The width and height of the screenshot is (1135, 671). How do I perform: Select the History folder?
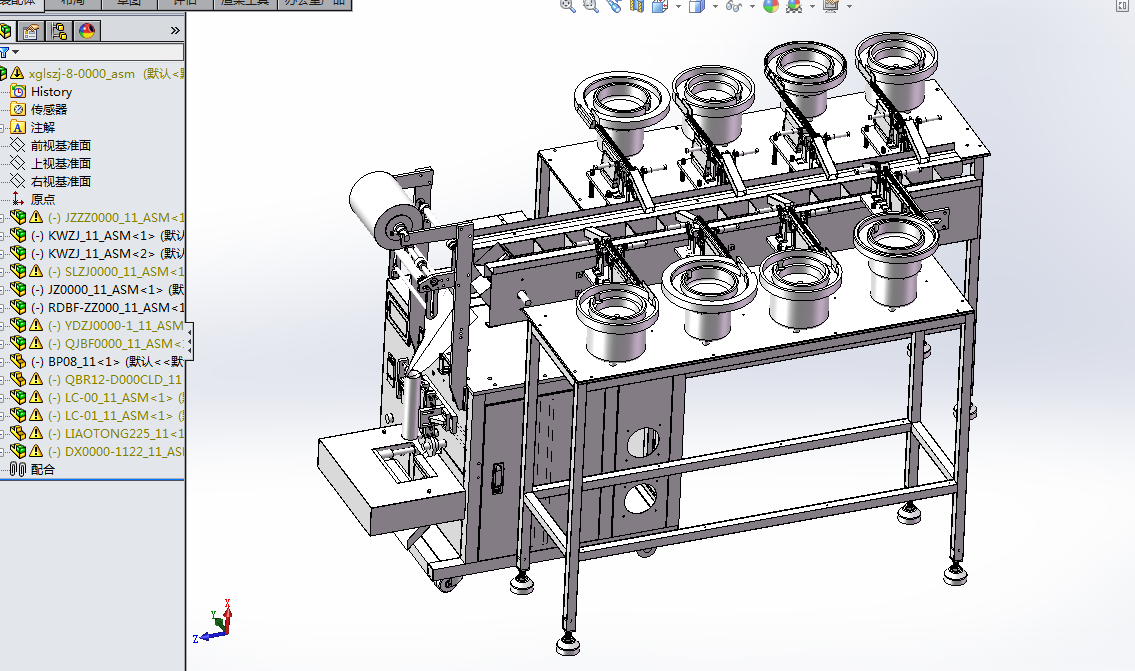pos(51,92)
